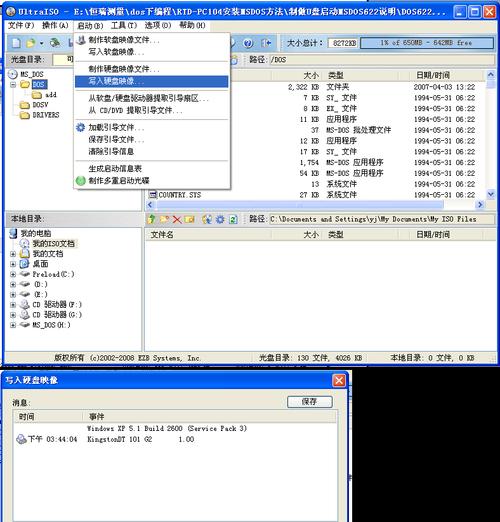Choose 制作硬盘映像文件 menu entry
500x522 pixels.
pos(152,69)
